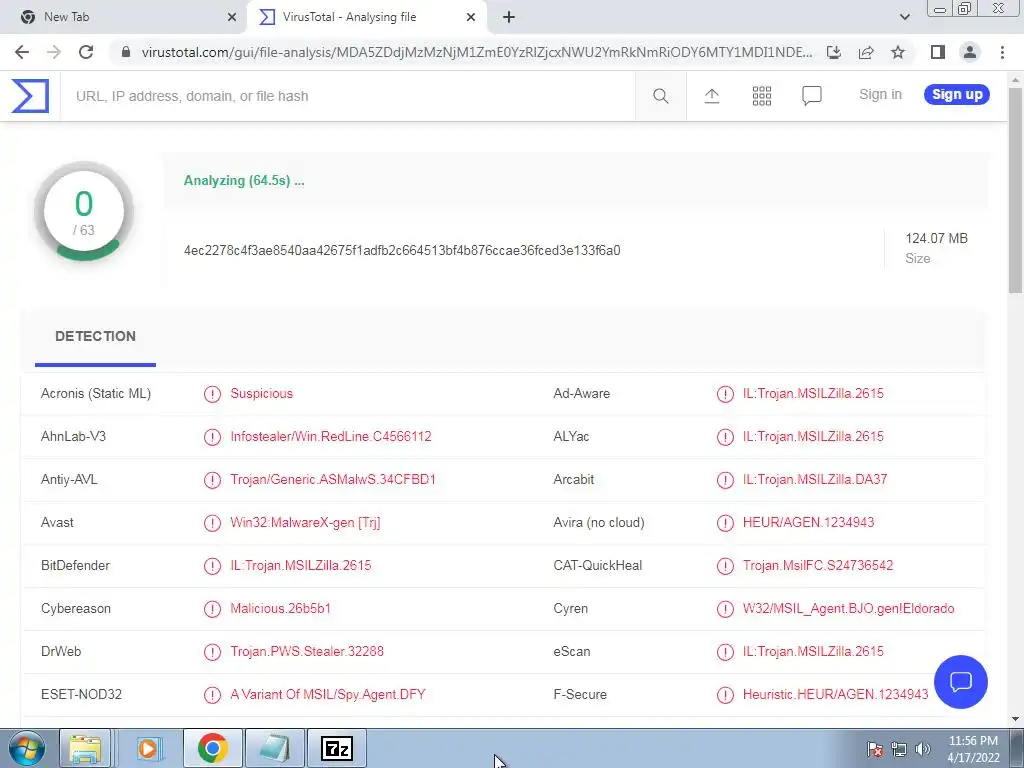Click the CAT-QuickHeal engine name
The image size is (1024, 768).
pyautogui.click(x=598, y=566)
